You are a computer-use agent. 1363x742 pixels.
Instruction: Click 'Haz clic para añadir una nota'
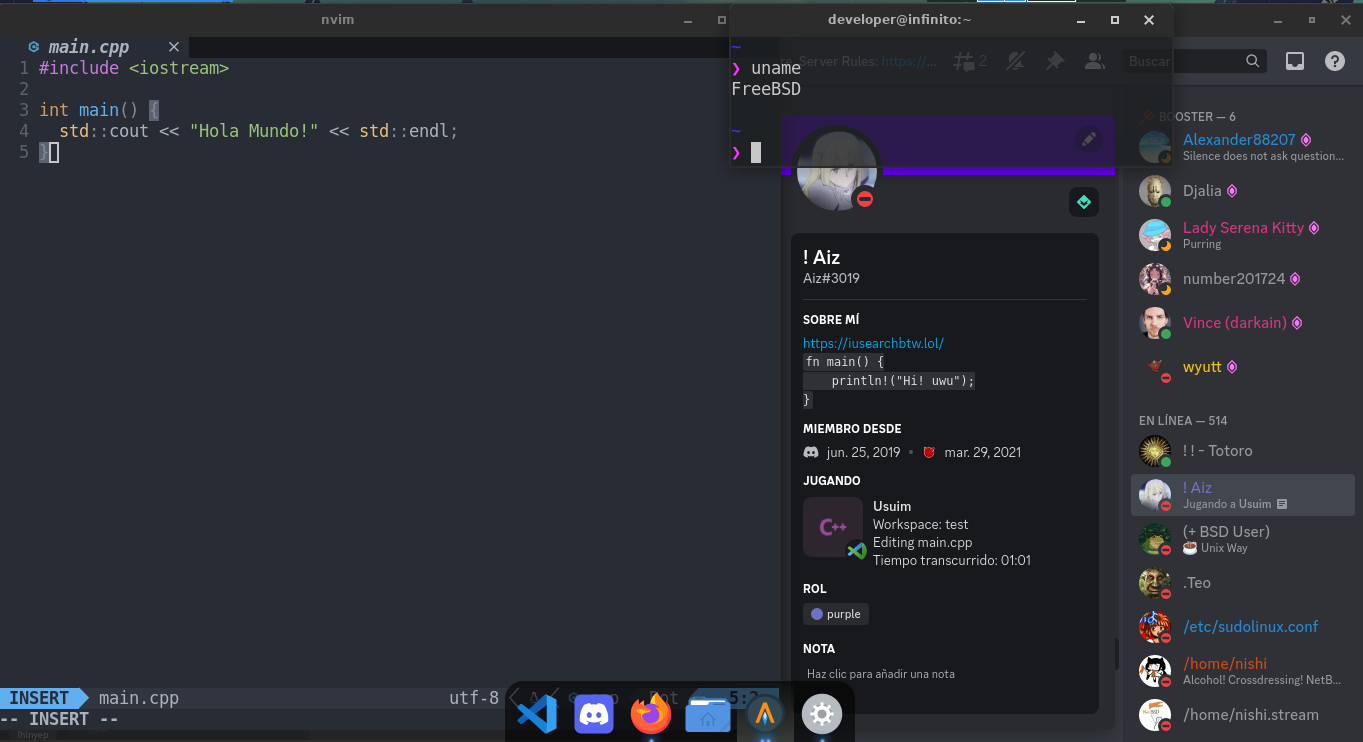click(x=881, y=674)
